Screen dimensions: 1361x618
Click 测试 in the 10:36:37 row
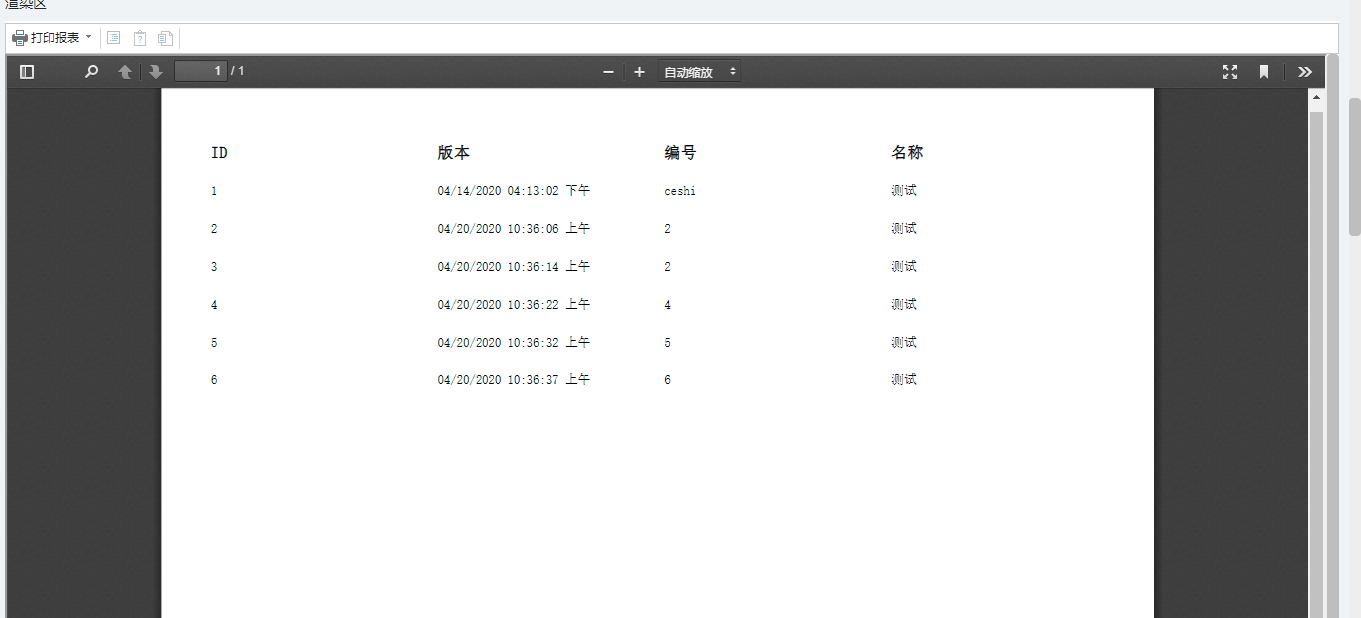pos(904,380)
